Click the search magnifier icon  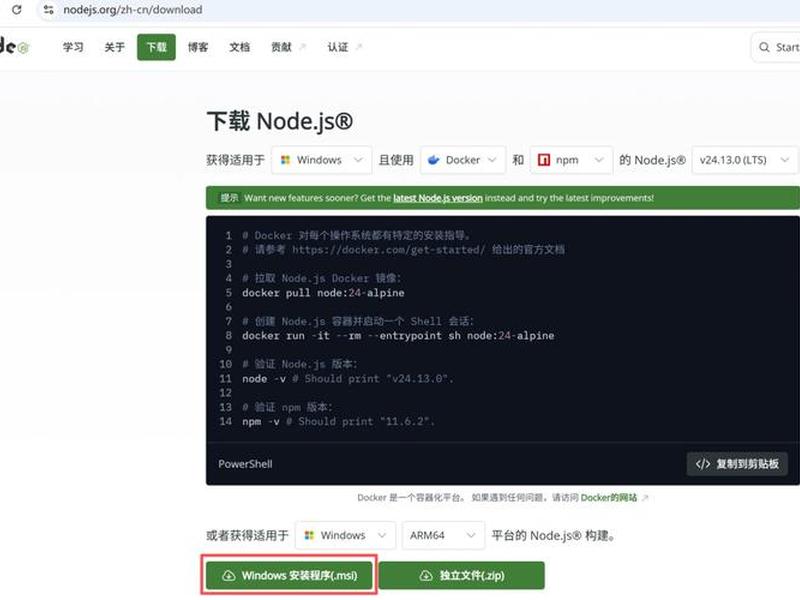pyautogui.click(x=764, y=47)
